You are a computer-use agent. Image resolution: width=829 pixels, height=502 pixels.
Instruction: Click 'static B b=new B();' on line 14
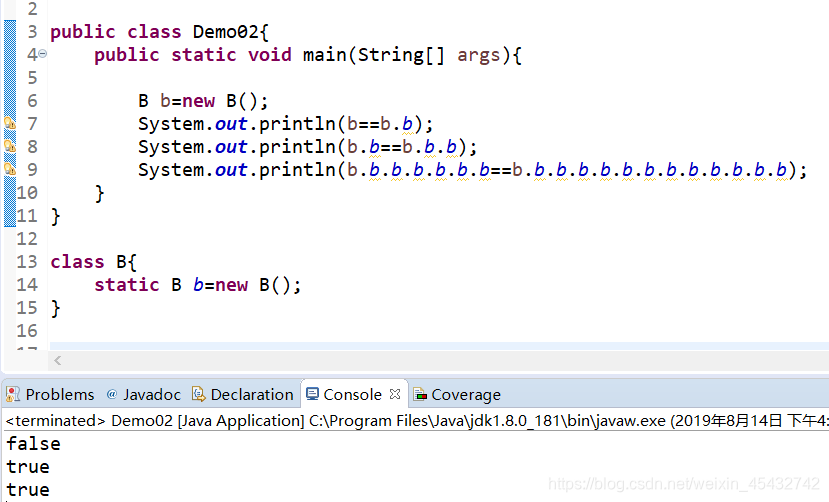point(198,285)
